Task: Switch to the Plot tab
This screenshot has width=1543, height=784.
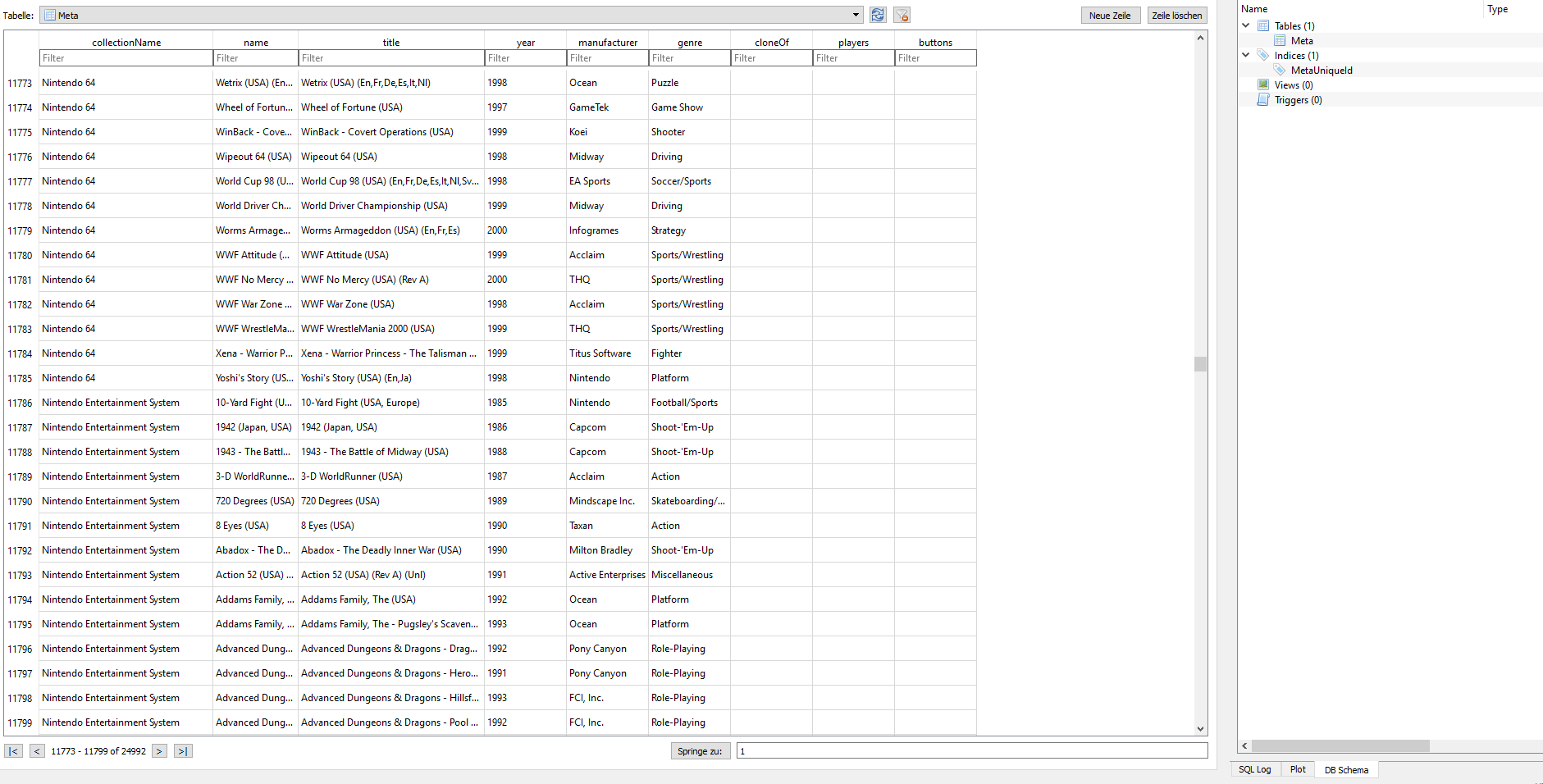Action: (x=1298, y=769)
